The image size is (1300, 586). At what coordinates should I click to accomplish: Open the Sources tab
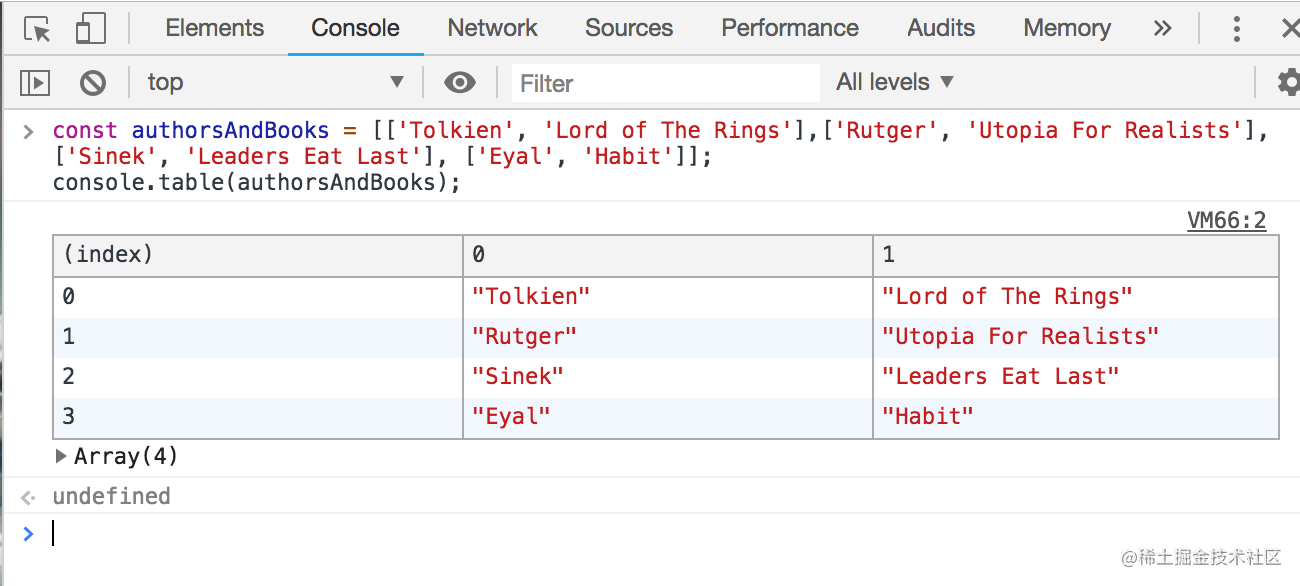click(x=629, y=29)
